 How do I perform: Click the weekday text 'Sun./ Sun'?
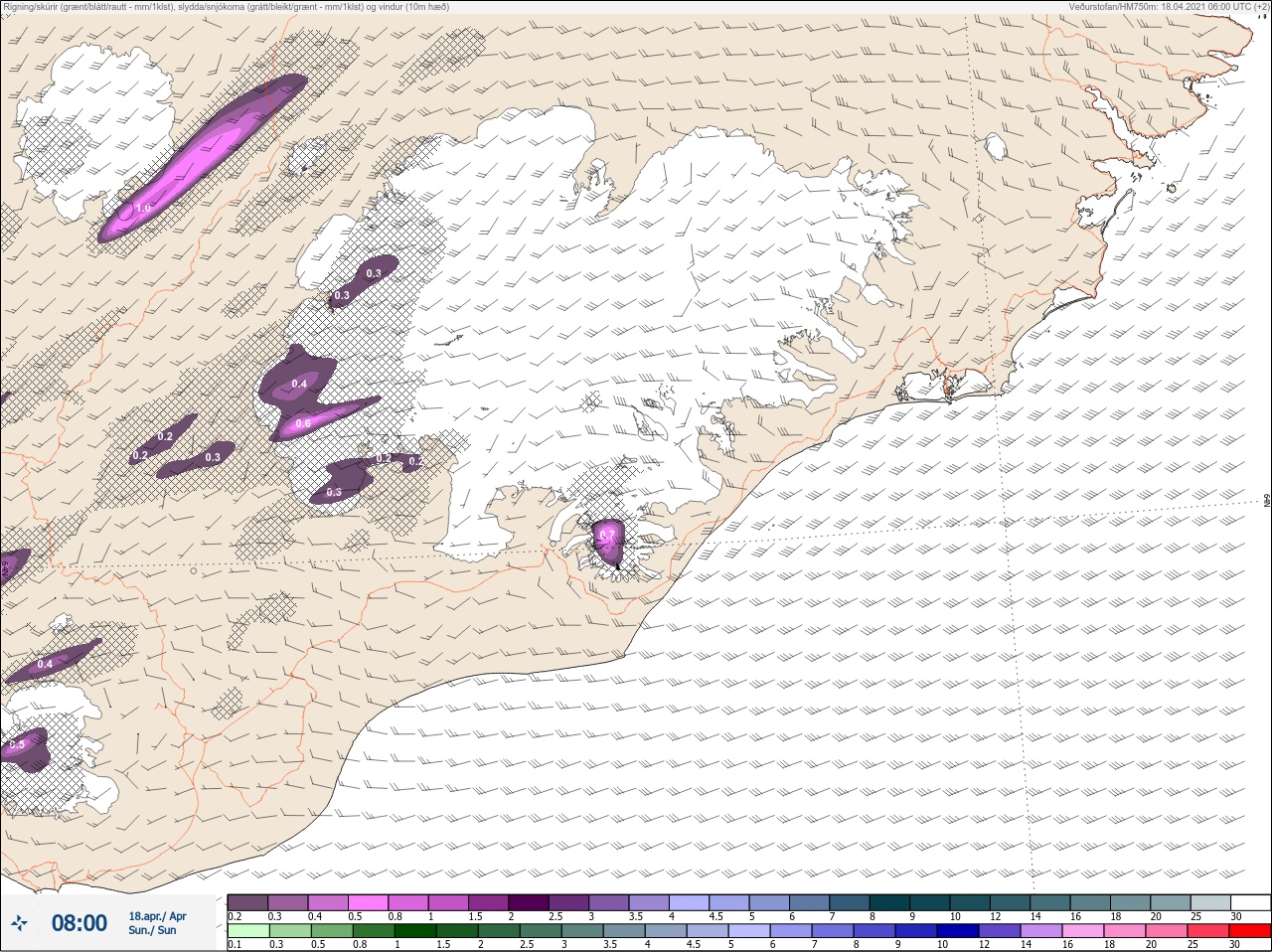coord(153,930)
